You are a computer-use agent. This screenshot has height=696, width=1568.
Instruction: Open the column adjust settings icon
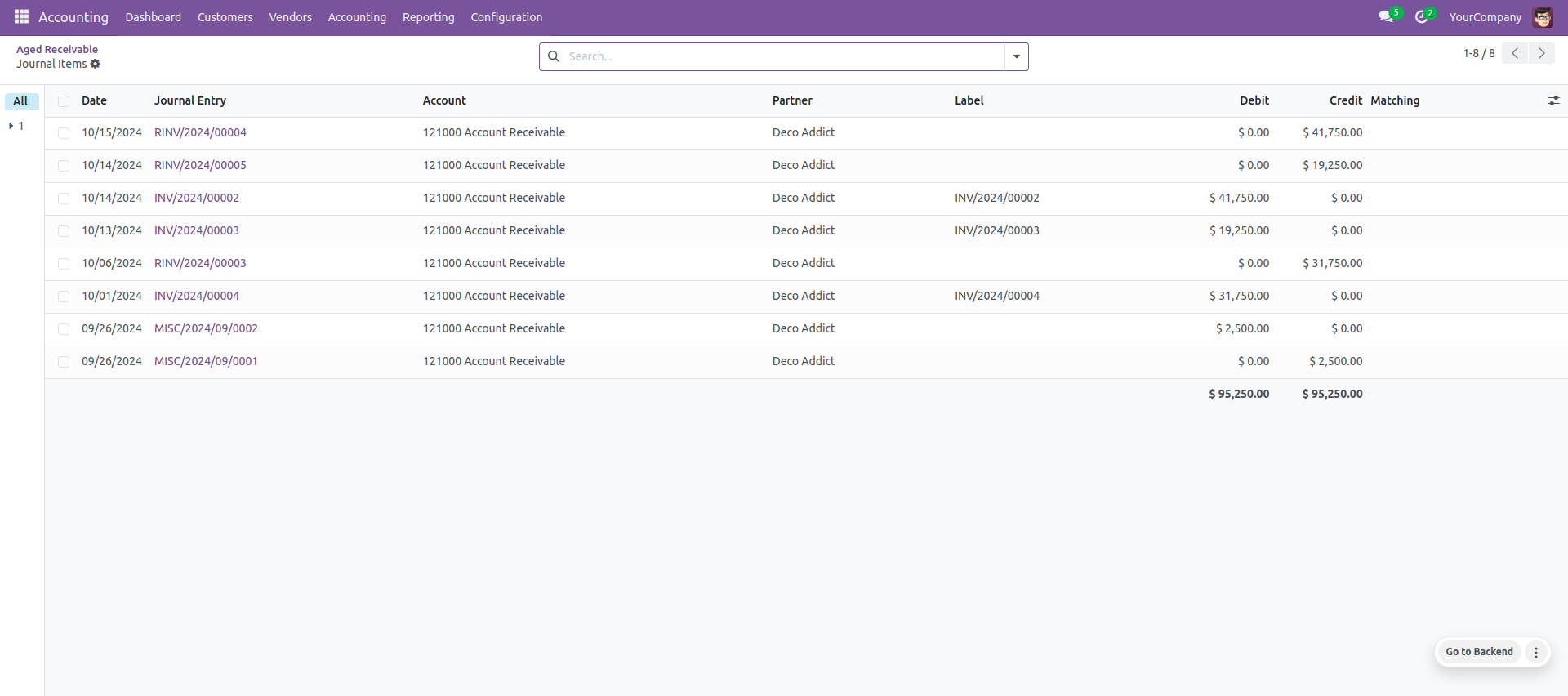[x=1553, y=100]
